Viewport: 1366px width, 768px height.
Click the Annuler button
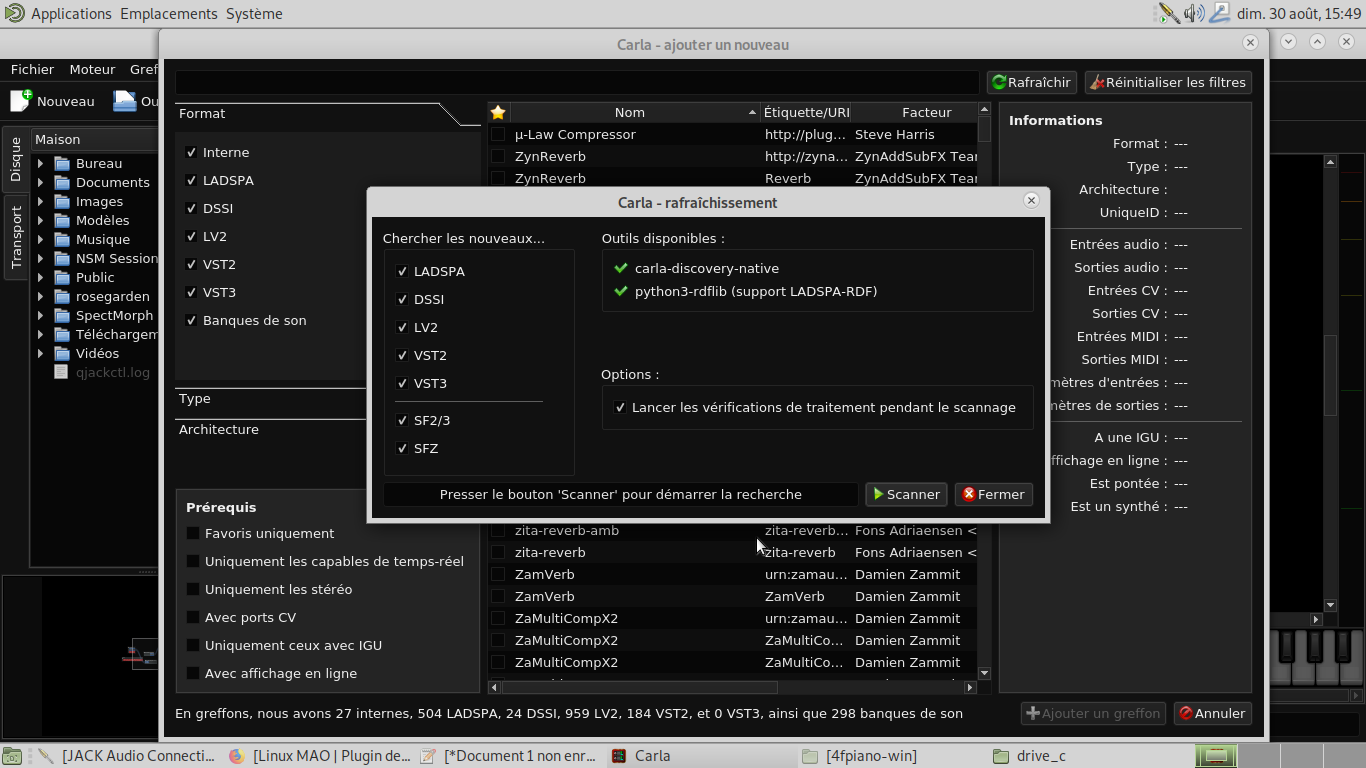(x=1213, y=713)
